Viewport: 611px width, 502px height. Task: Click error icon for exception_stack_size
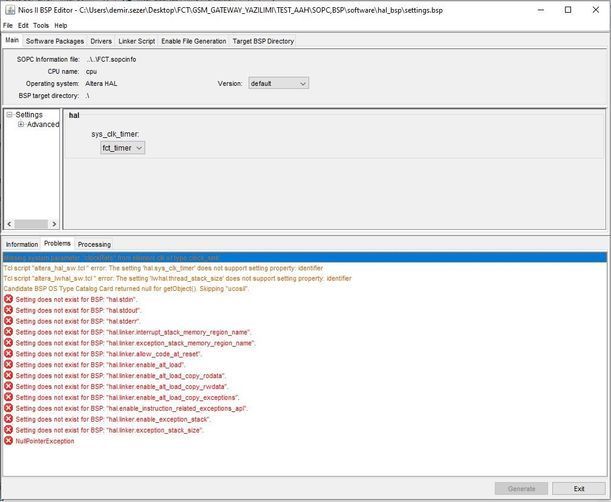(8, 430)
